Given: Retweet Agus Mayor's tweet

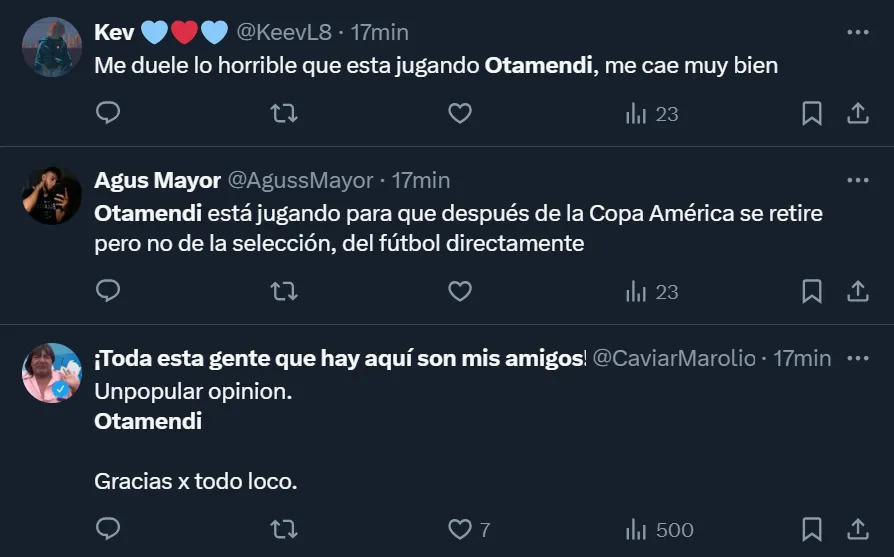Looking at the screenshot, I should click(284, 291).
